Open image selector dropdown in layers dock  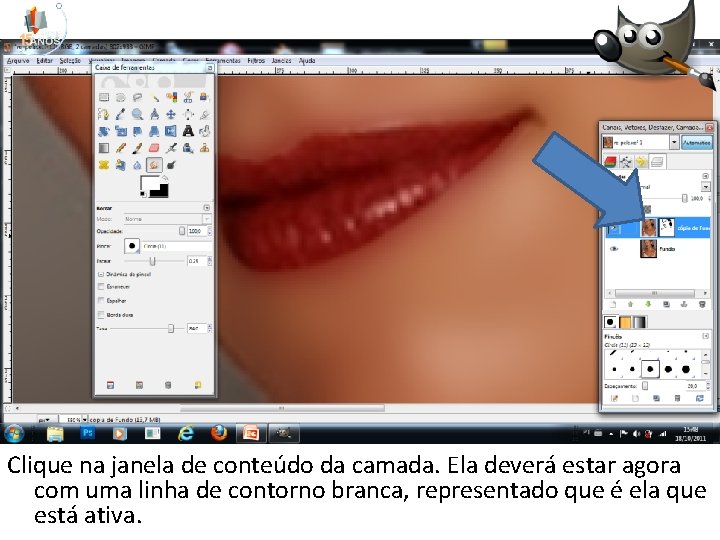click(x=674, y=142)
